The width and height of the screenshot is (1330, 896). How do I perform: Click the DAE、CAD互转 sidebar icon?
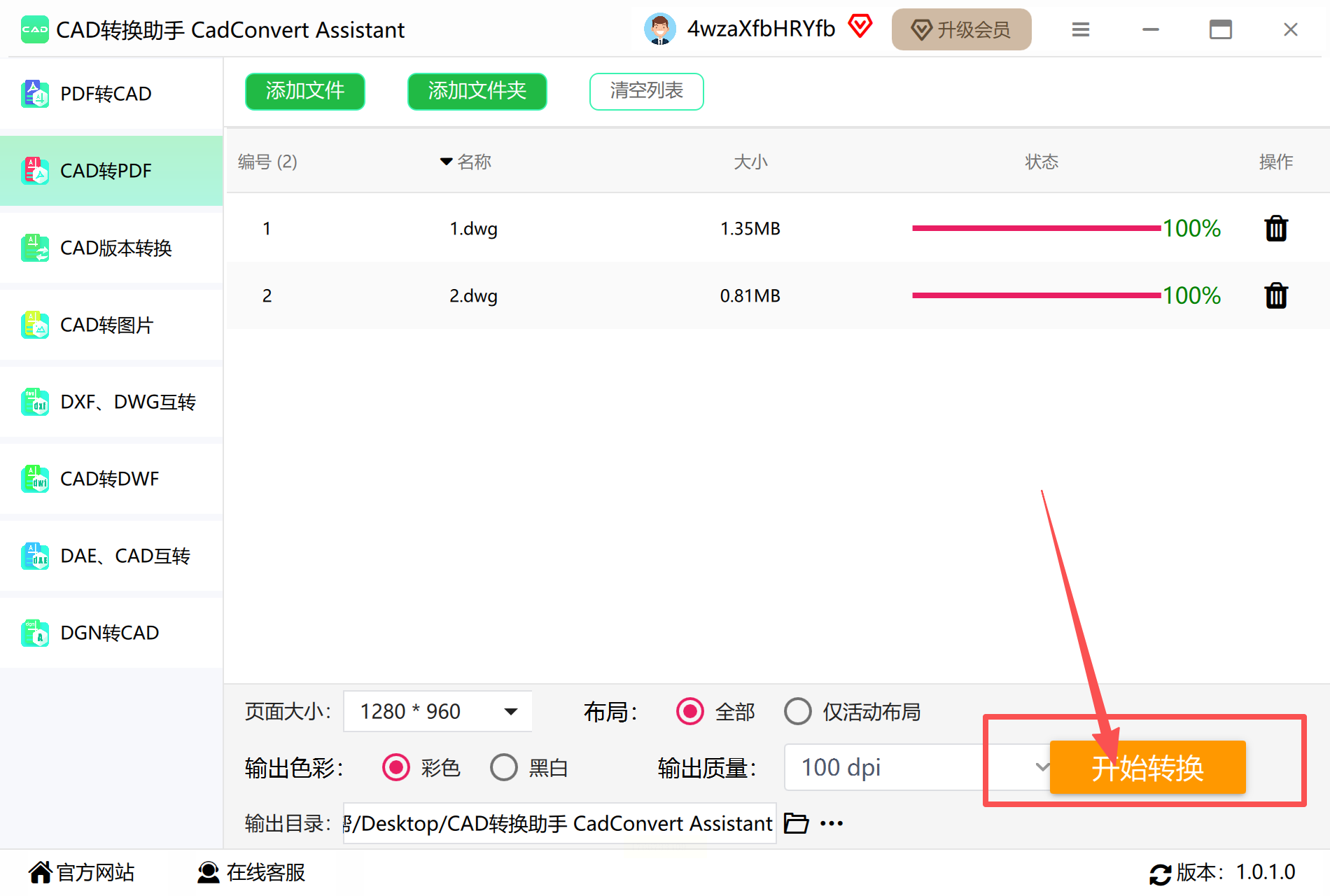coord(34,556)
